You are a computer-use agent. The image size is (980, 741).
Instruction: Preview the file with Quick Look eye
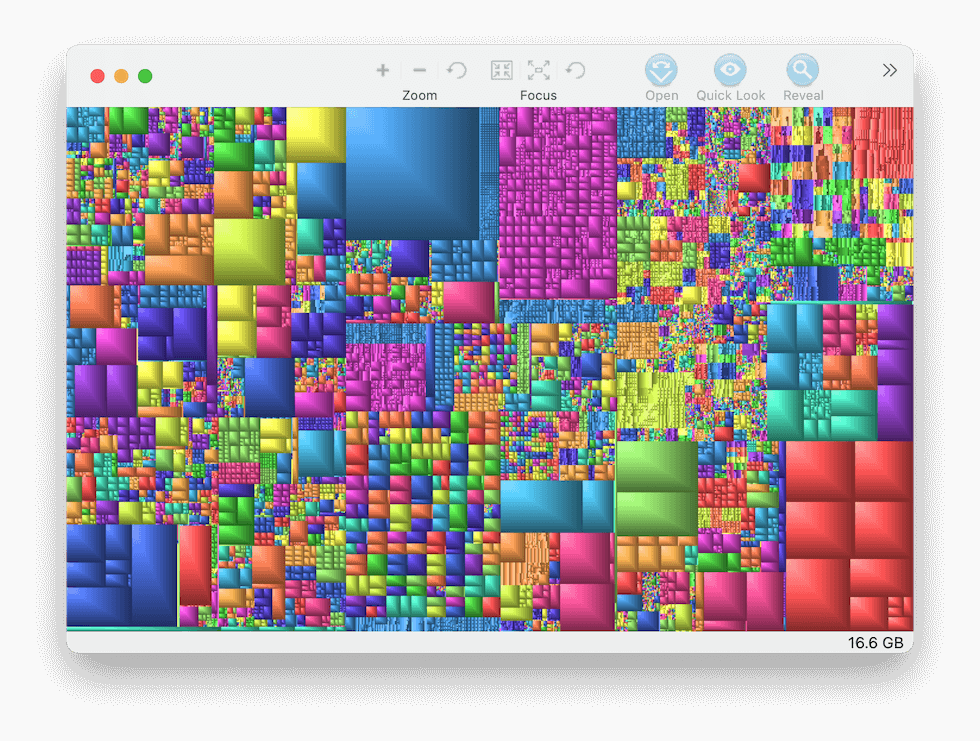[730, 70]
